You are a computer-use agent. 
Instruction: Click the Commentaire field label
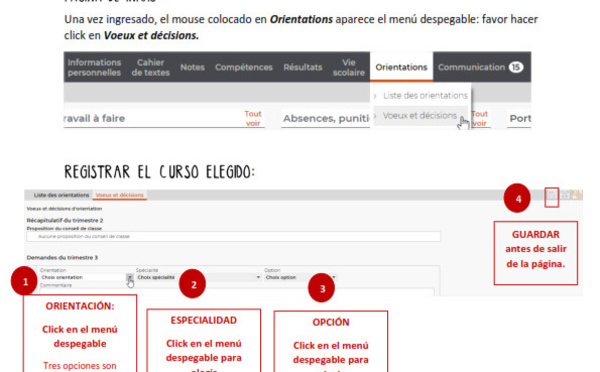(55, 285)
